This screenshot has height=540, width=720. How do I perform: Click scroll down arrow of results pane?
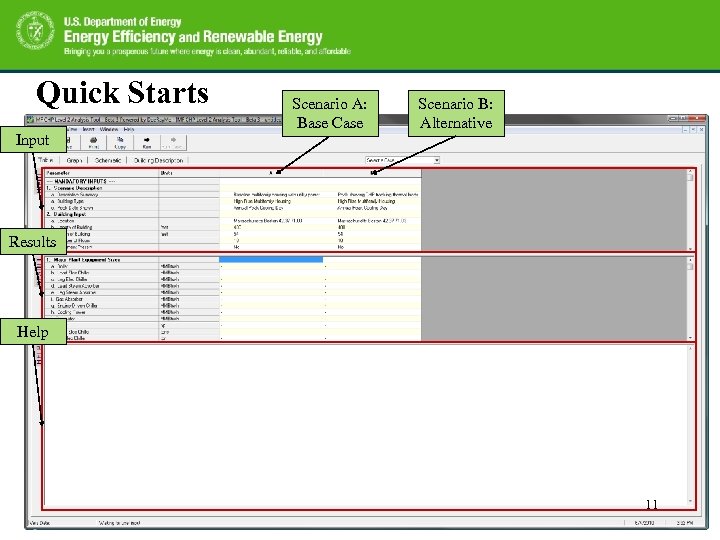click(x=690, y=338)
